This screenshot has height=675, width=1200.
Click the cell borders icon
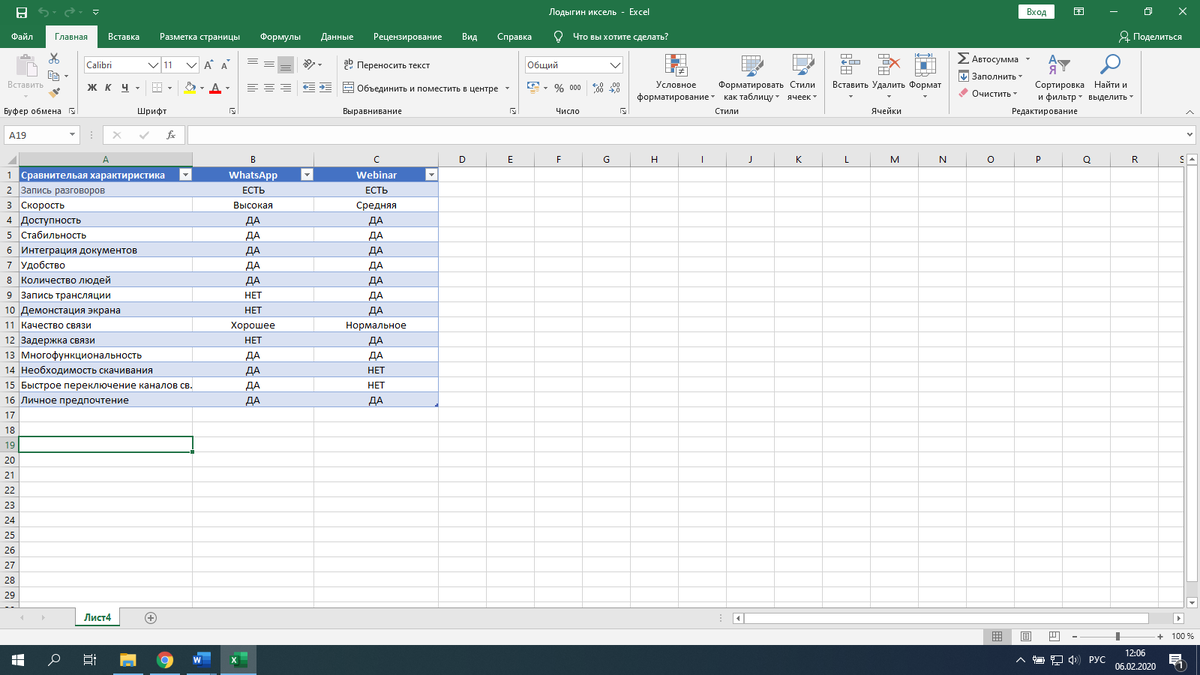158,88
